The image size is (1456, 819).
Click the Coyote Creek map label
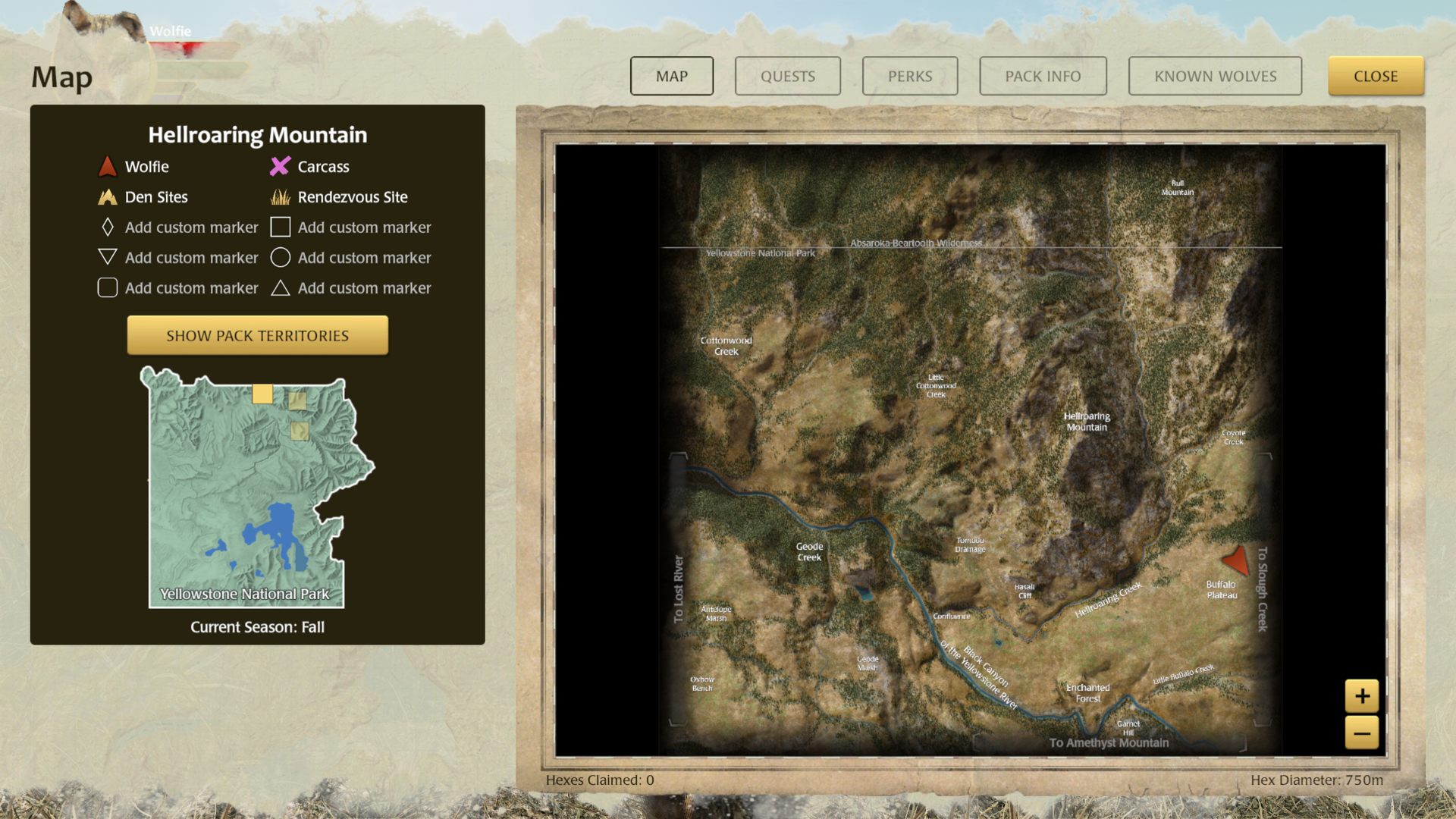click(x=1233, y=437)
